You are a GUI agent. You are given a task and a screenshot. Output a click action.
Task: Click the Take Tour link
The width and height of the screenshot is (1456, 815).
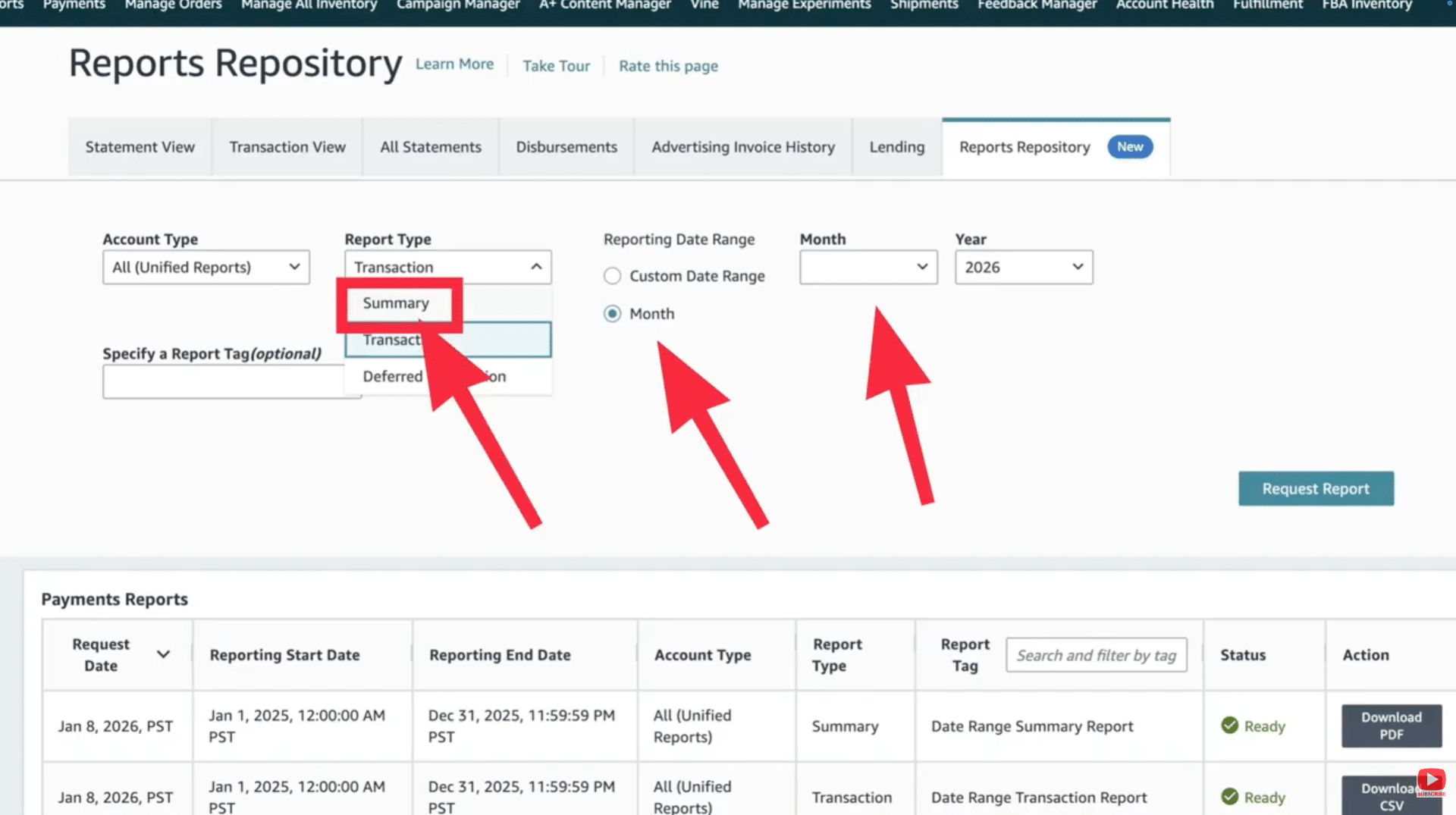pyautogui.click(x=556, y=66)
